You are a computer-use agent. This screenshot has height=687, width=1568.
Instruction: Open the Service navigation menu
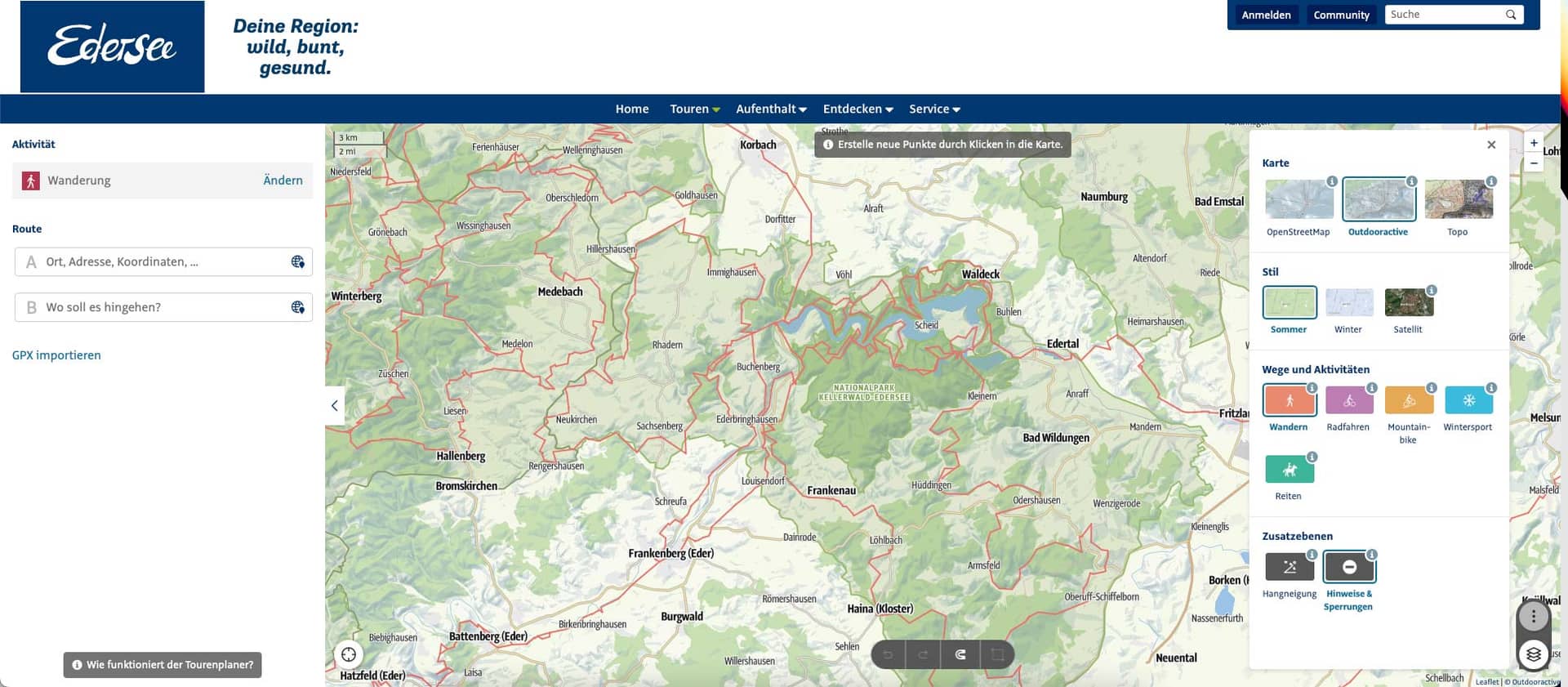pyautogui.click(x=934, y=109)
